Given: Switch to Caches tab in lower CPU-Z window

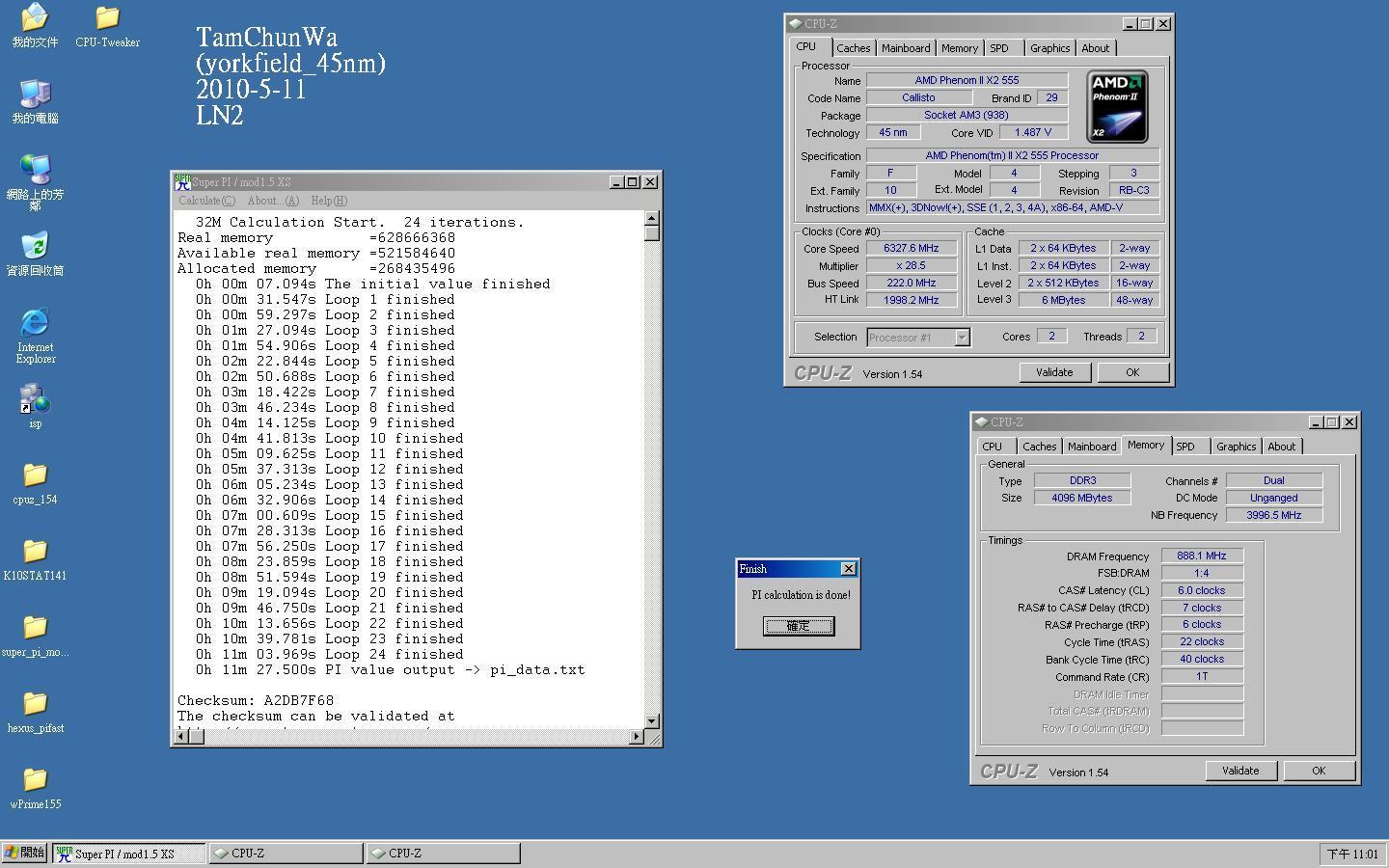Looking at the screenshot, I should [x=1039, y=447].
